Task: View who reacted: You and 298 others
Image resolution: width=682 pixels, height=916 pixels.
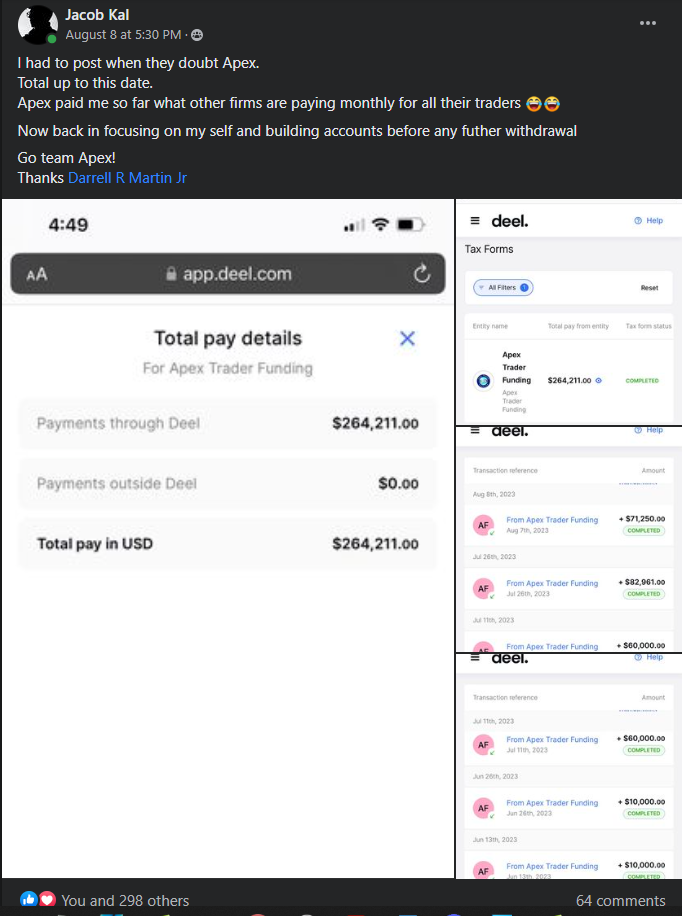Action: [125, 900]
